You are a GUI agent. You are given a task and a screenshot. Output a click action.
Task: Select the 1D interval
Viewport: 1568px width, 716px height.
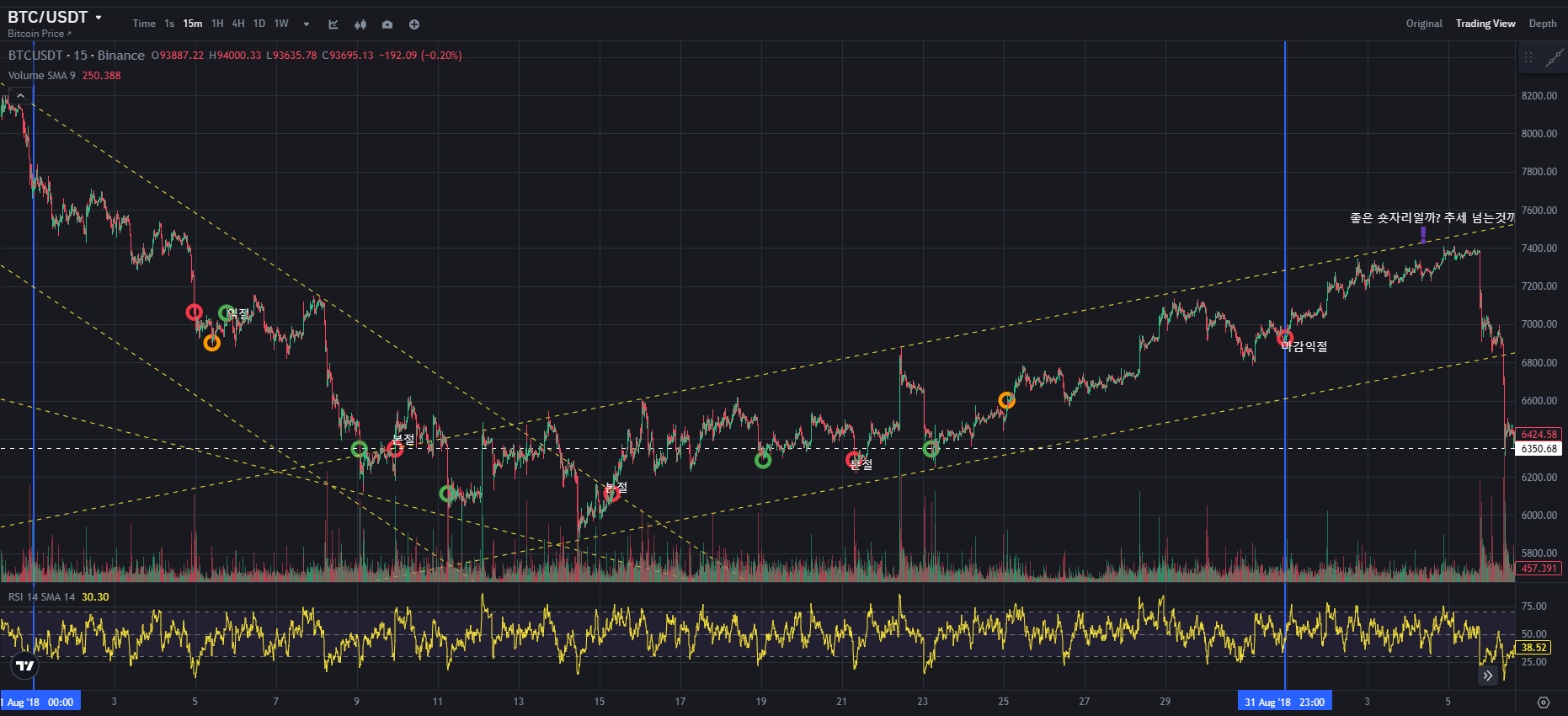tap(259, 24)
